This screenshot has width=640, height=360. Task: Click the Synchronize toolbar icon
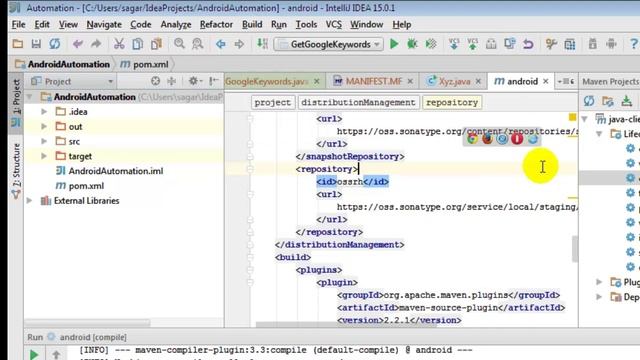[x=55, y=44]
